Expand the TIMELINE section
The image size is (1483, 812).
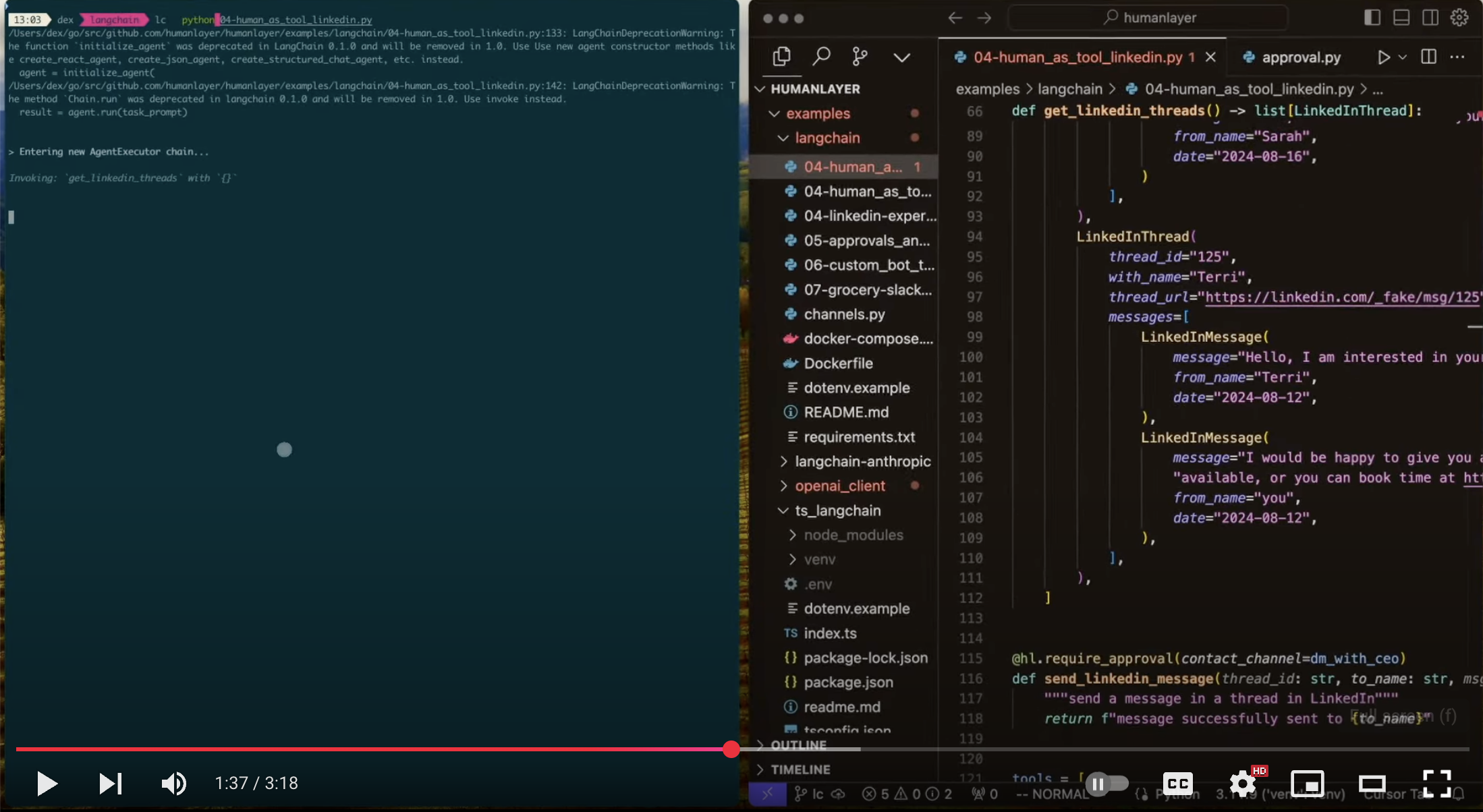[x=800, y=770]
